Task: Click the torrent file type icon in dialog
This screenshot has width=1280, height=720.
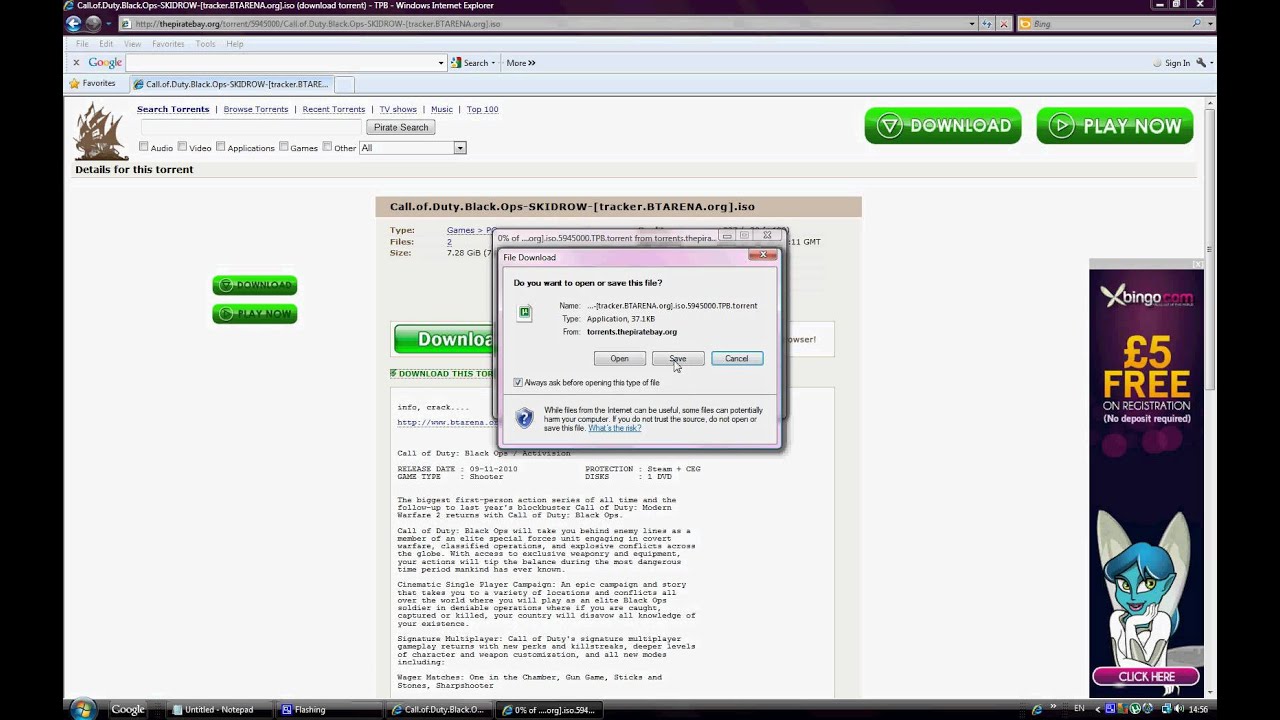Action: [x=525, y=313]
